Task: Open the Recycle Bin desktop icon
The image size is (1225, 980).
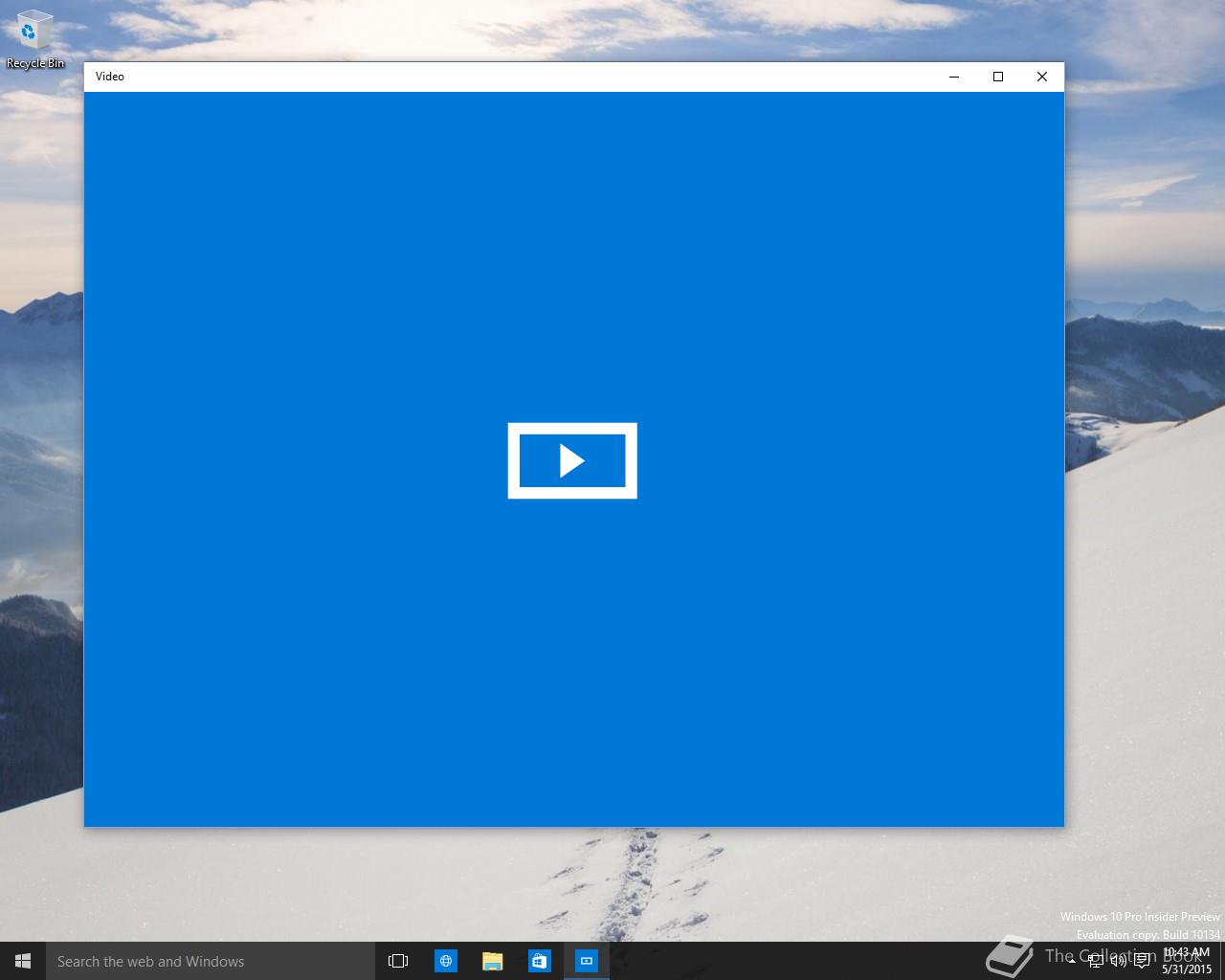Action: click(34, 39)
